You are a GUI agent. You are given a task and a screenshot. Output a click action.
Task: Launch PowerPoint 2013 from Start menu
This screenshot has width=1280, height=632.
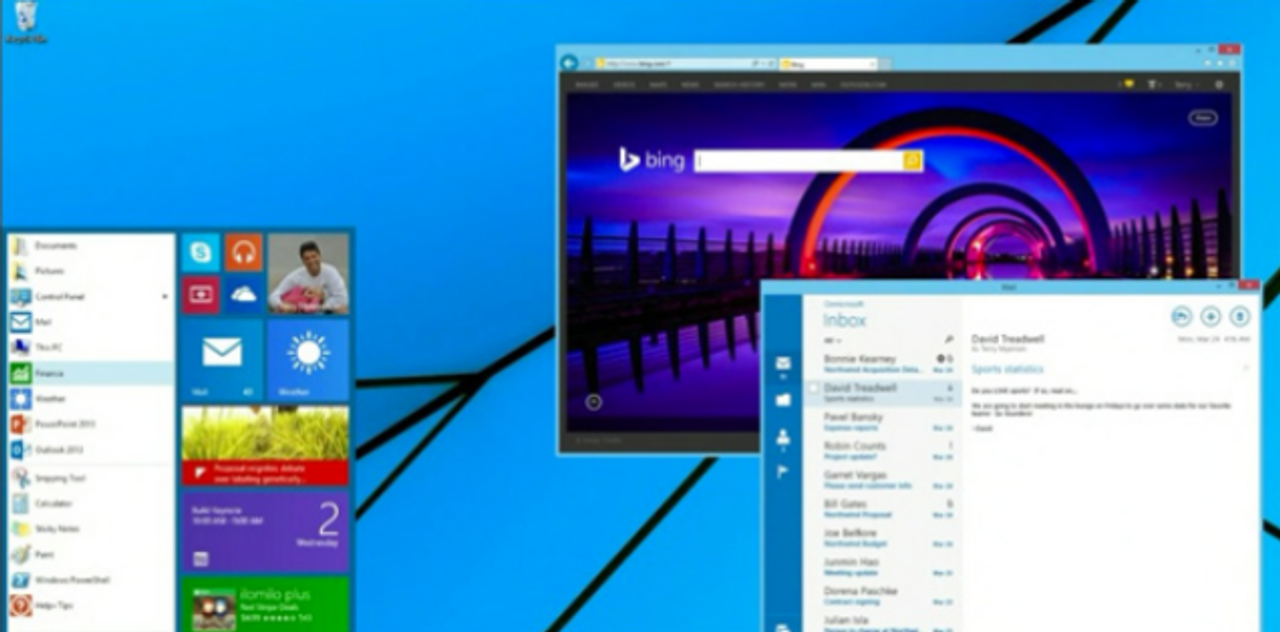pos(91,425)
